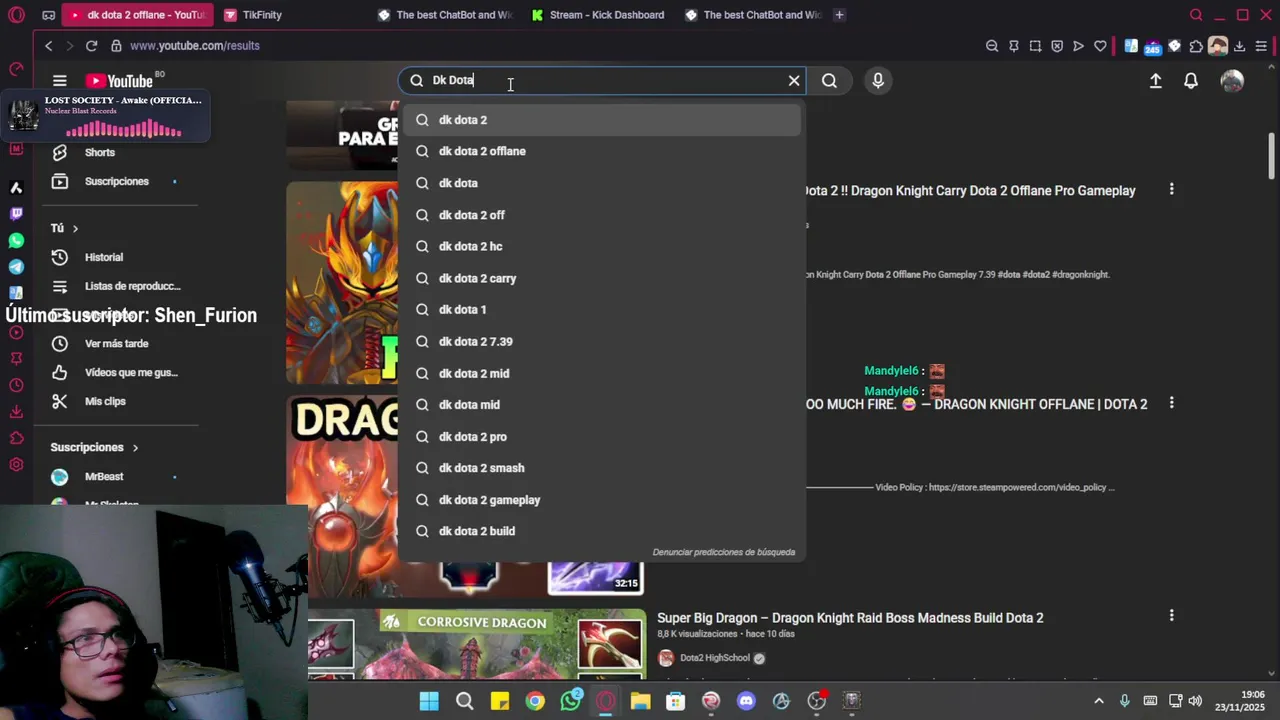
Task: Open options menu for Dragon Knight Carry video
Action: [x=1171, y=189]
